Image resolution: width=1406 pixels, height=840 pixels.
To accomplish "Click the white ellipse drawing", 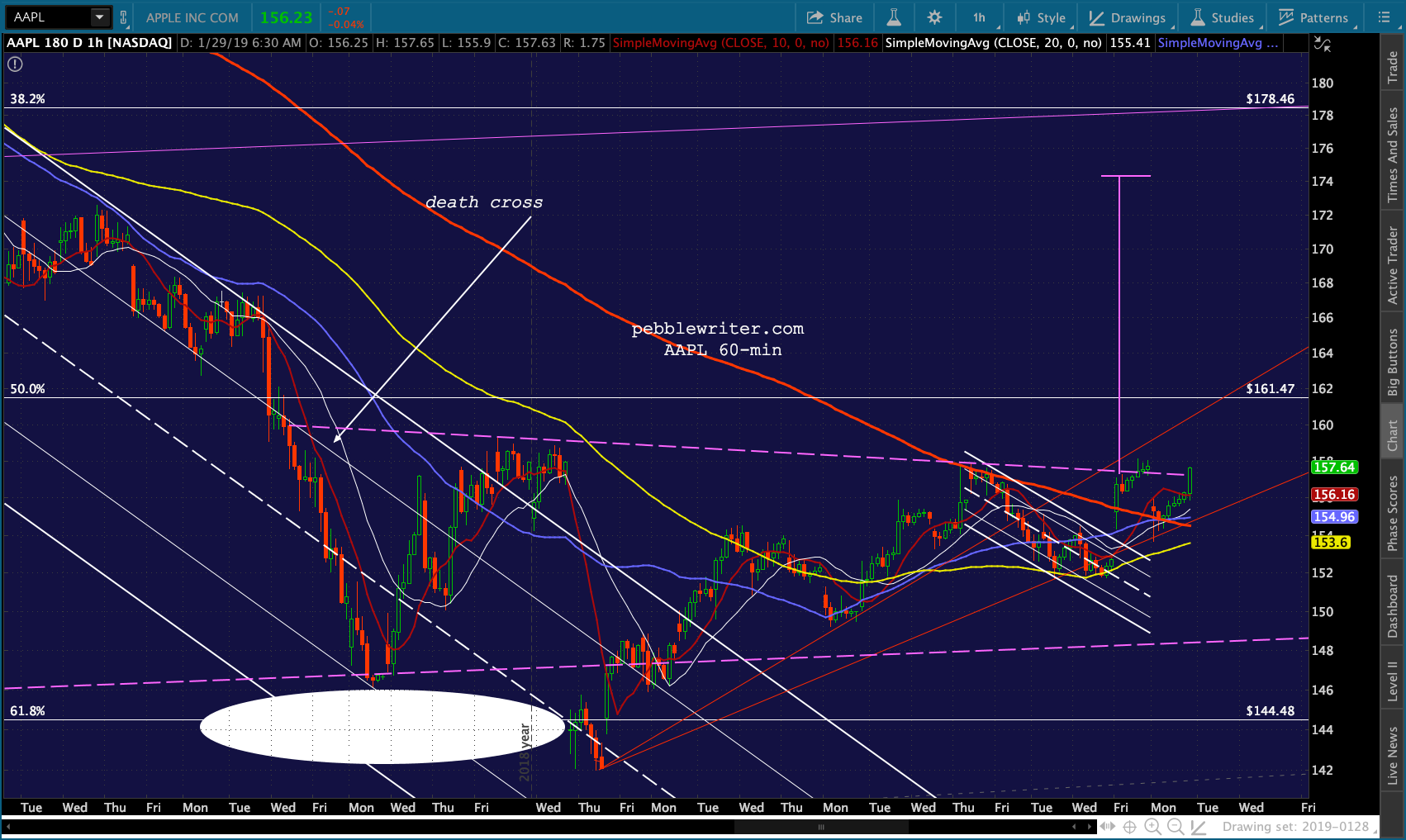I will click(382, 727).
